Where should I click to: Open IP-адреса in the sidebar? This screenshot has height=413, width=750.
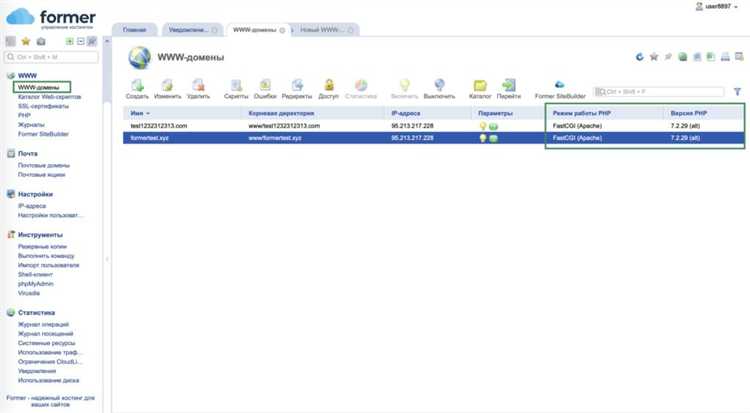click(32, 206)
